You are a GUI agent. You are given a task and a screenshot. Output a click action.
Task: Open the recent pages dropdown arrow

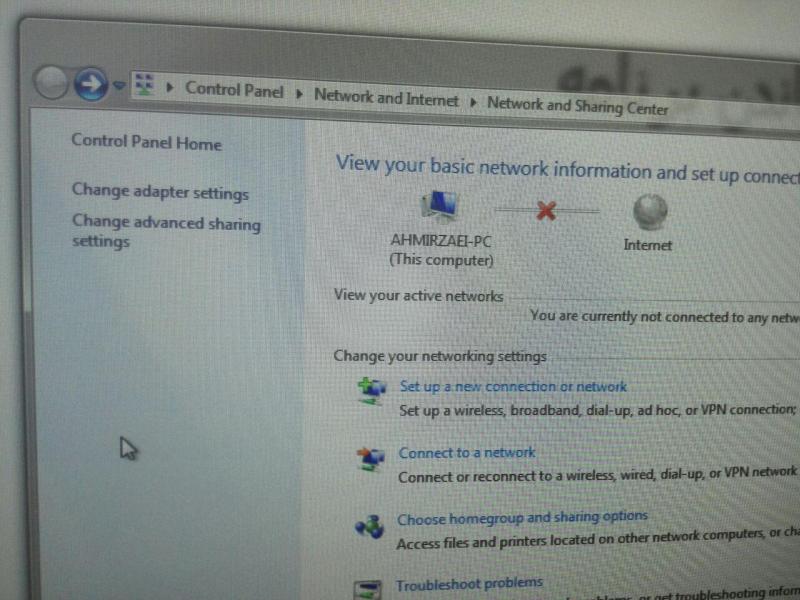pyautogui.click(x=119, y=85)
